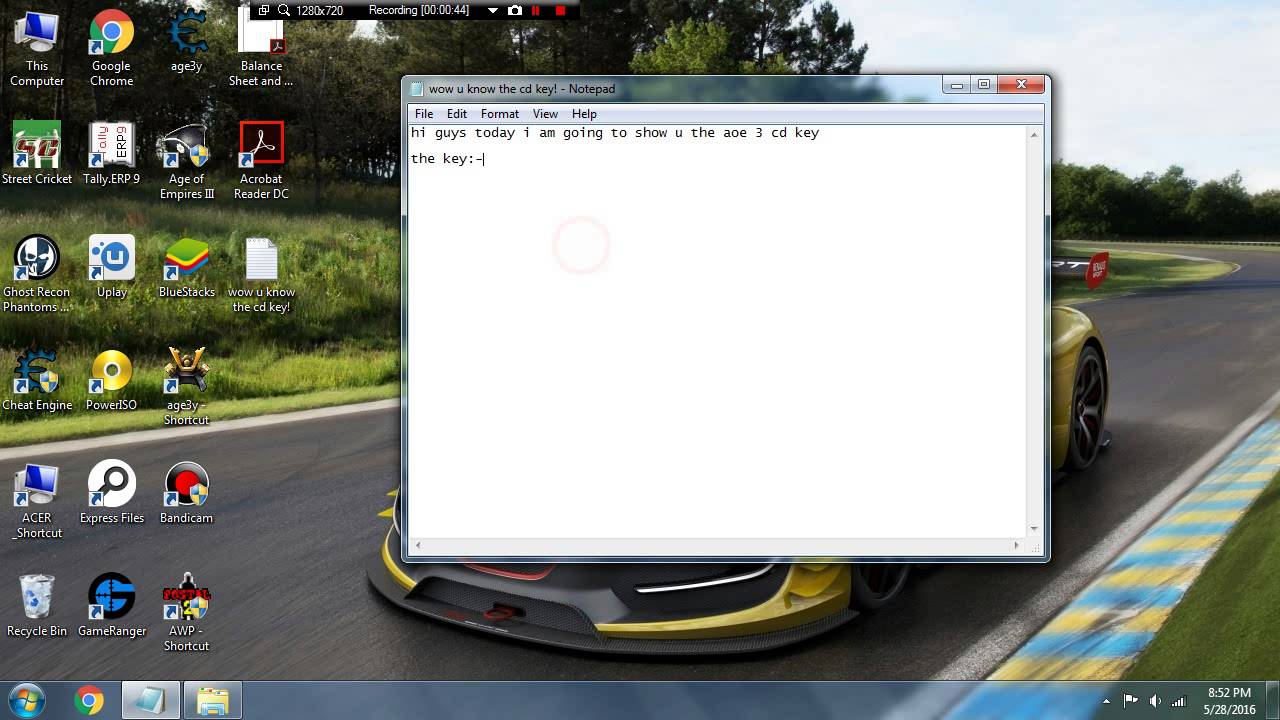This screenshot has width=1280, height=720.
Task: Click Notepad vertical scrollbar up arrow
Action: (x=1035, y=134)
